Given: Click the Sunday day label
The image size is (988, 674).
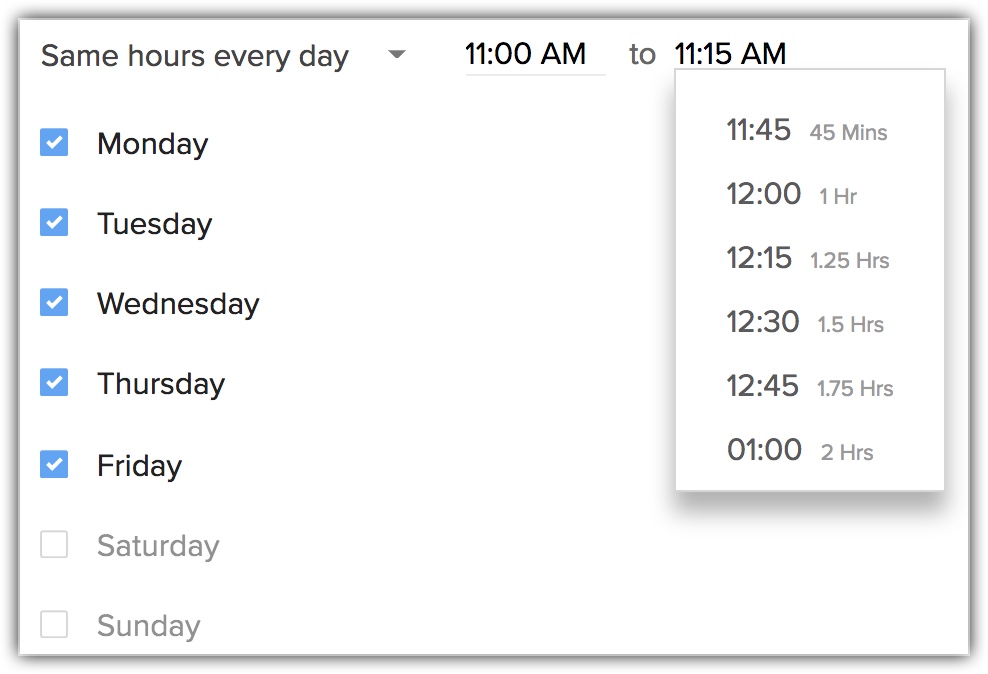Looking at the screenshot, I should 149,626.
